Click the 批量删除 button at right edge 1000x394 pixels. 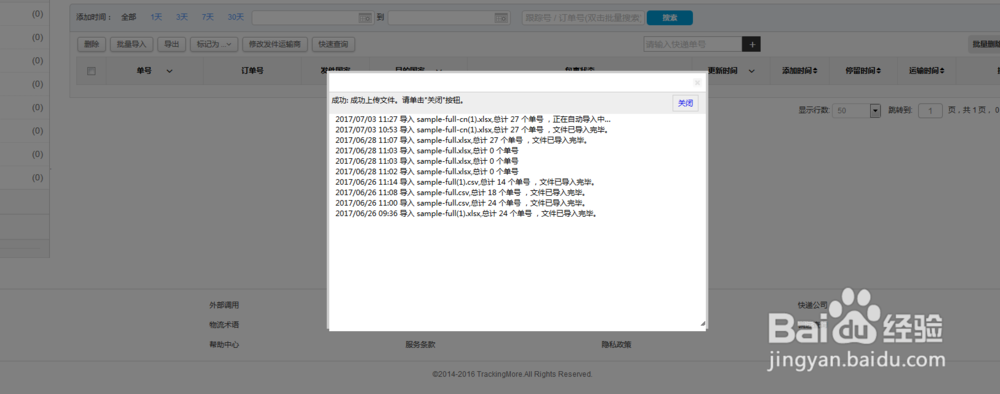click(x=984, y=45)
